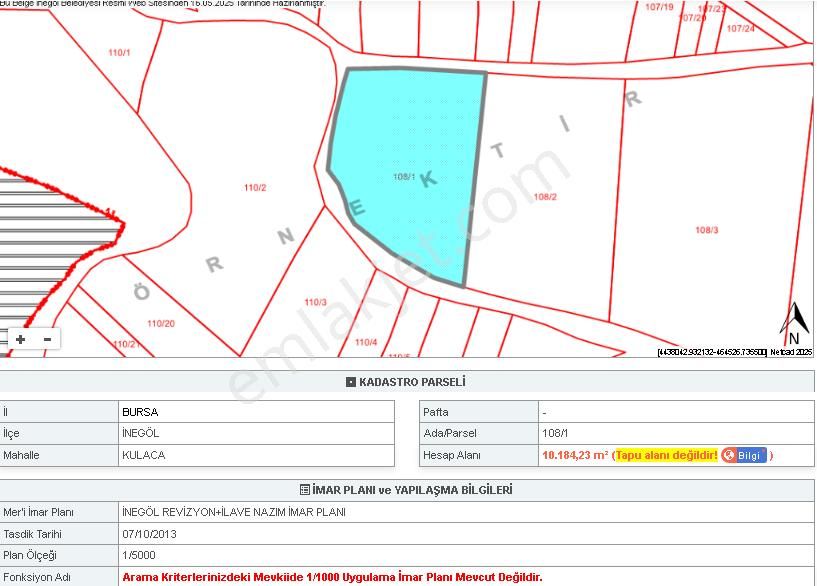Open the Bilgi info button
Image resolution: width=817 pixels, height=586 pixels.
pyautogui.click(x=744, y=455)
